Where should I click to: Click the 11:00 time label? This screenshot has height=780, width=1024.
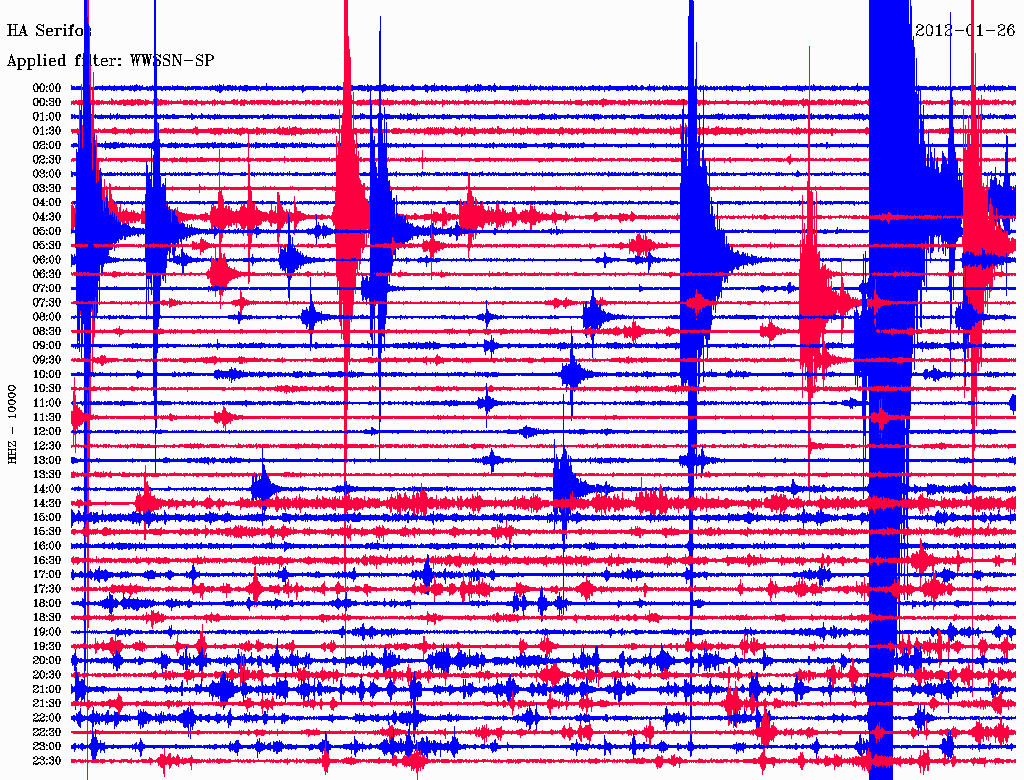pos(47,403)
